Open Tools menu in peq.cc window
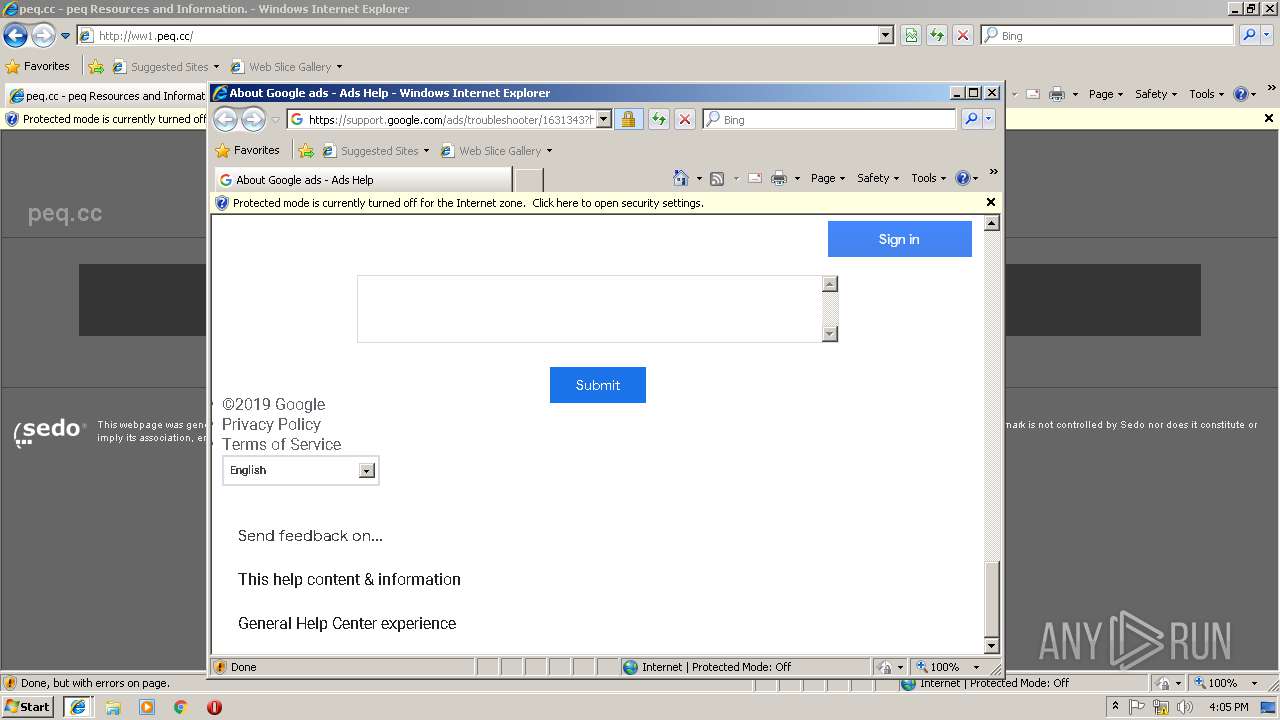Viewport: 1280px width, 720px height. pos(1206,94)
